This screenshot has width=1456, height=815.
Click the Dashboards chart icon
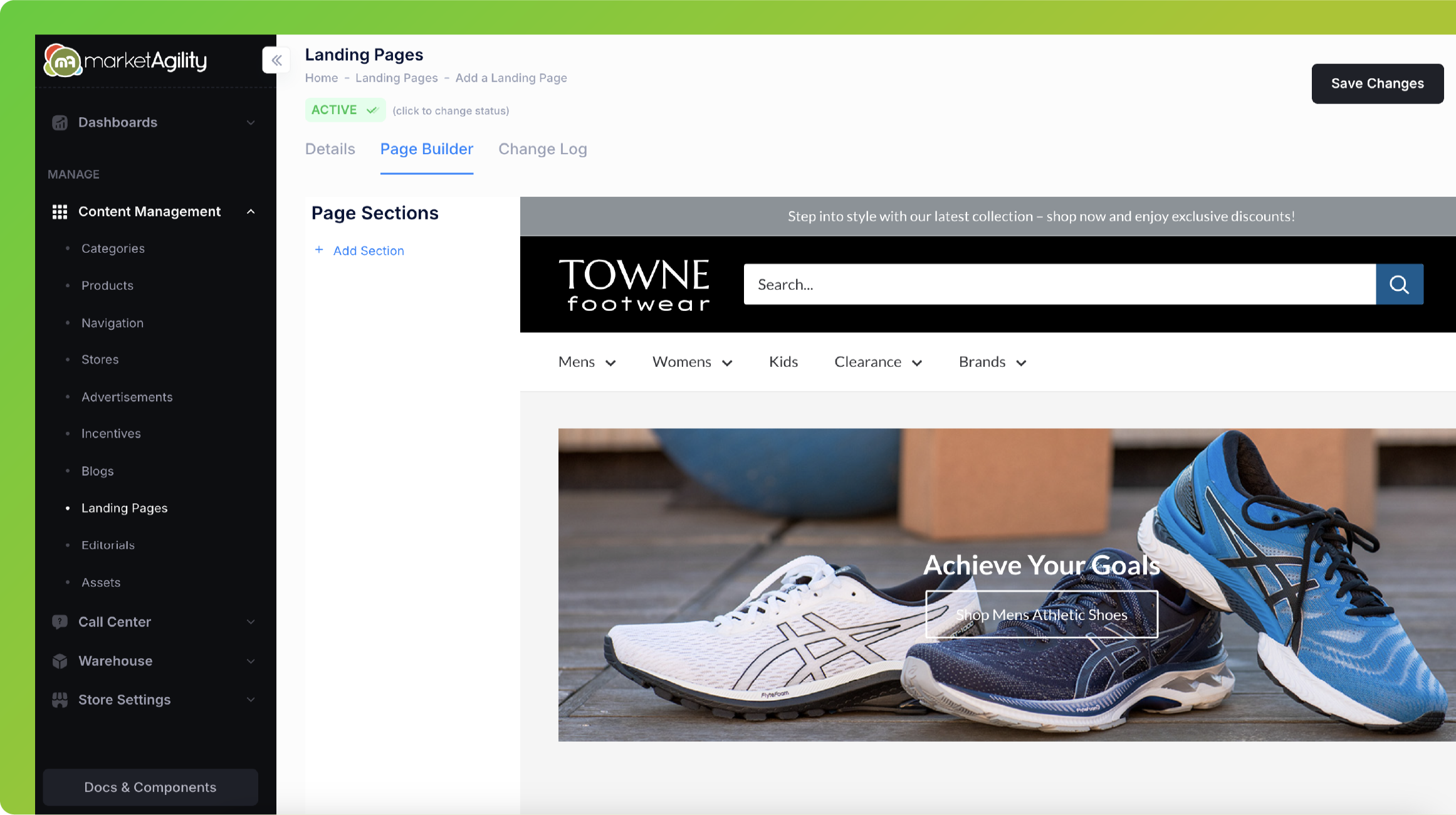[60, 123]
